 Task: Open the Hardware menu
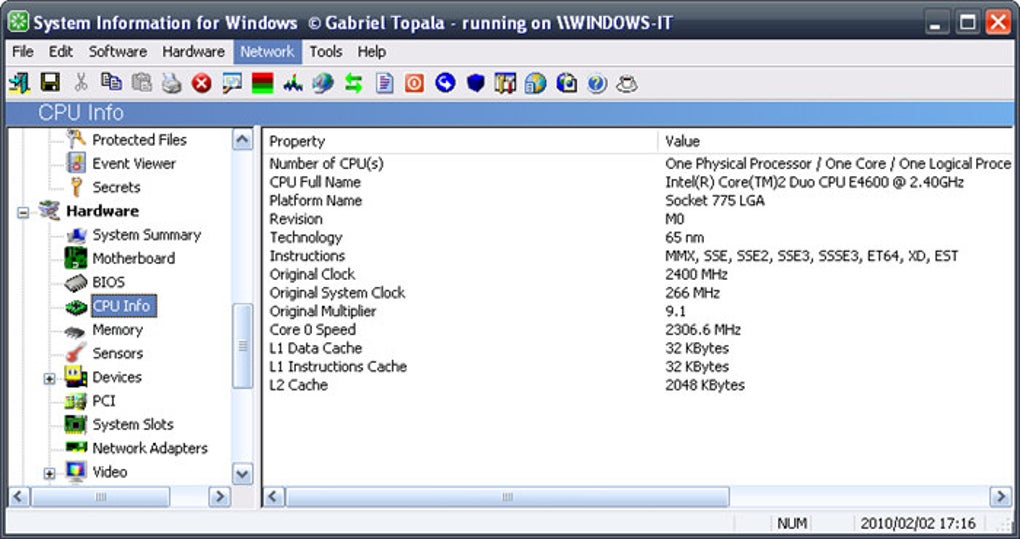[193, 51]
